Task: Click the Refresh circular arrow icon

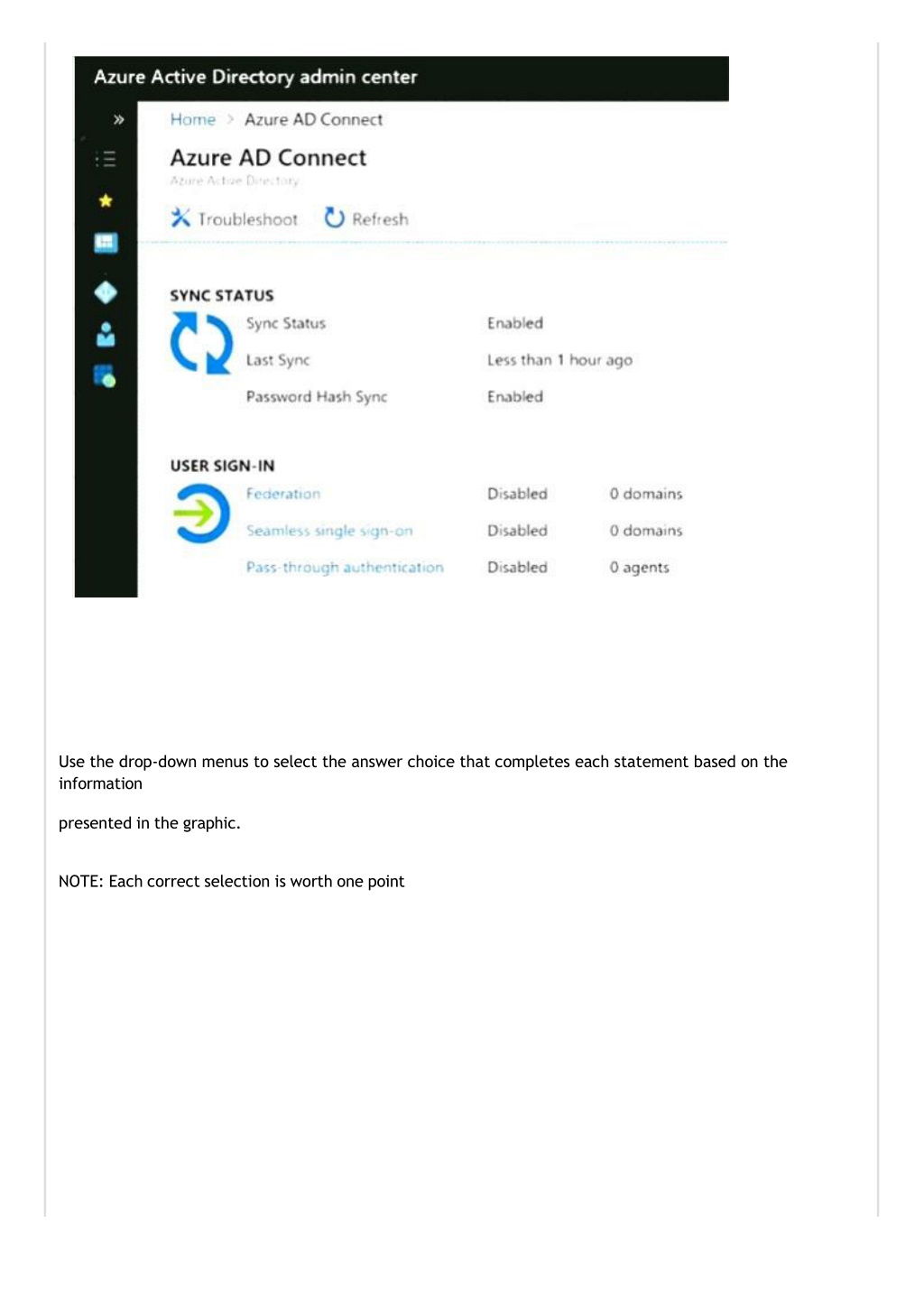Action: pos(335,218)
